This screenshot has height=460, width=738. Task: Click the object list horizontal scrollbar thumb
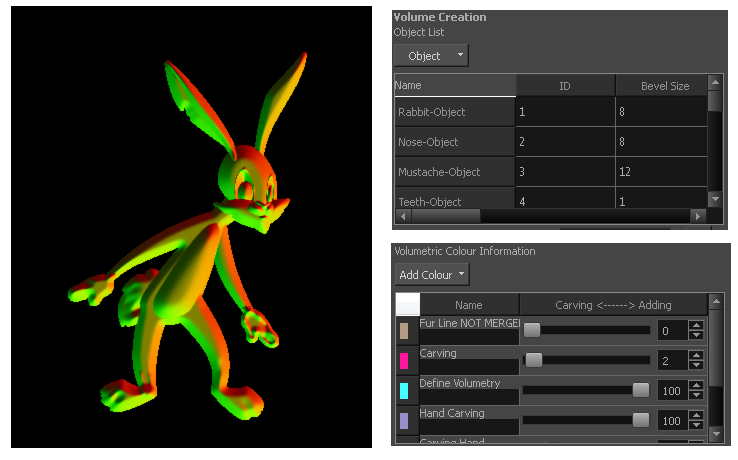pos(446,216)
